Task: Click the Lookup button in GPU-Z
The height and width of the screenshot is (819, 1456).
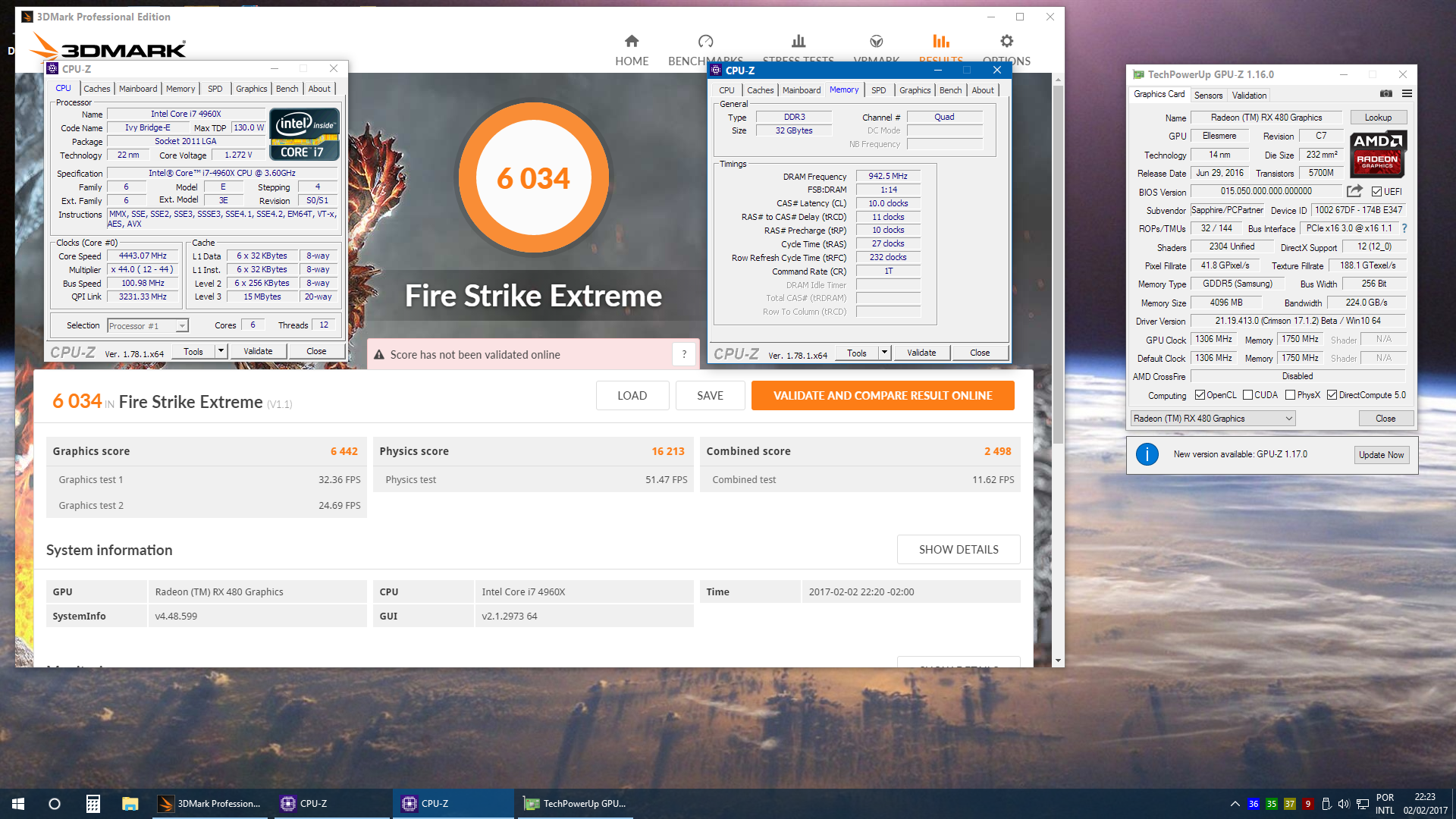Action: point(1378,118)
